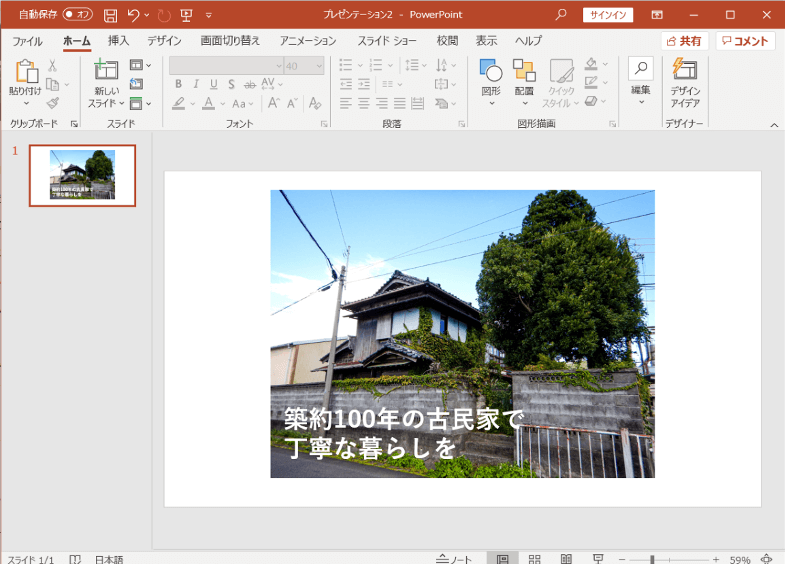Click the サインイン sign-in button
The height and width of the screenshot is (564, 785).
point(608,15)
